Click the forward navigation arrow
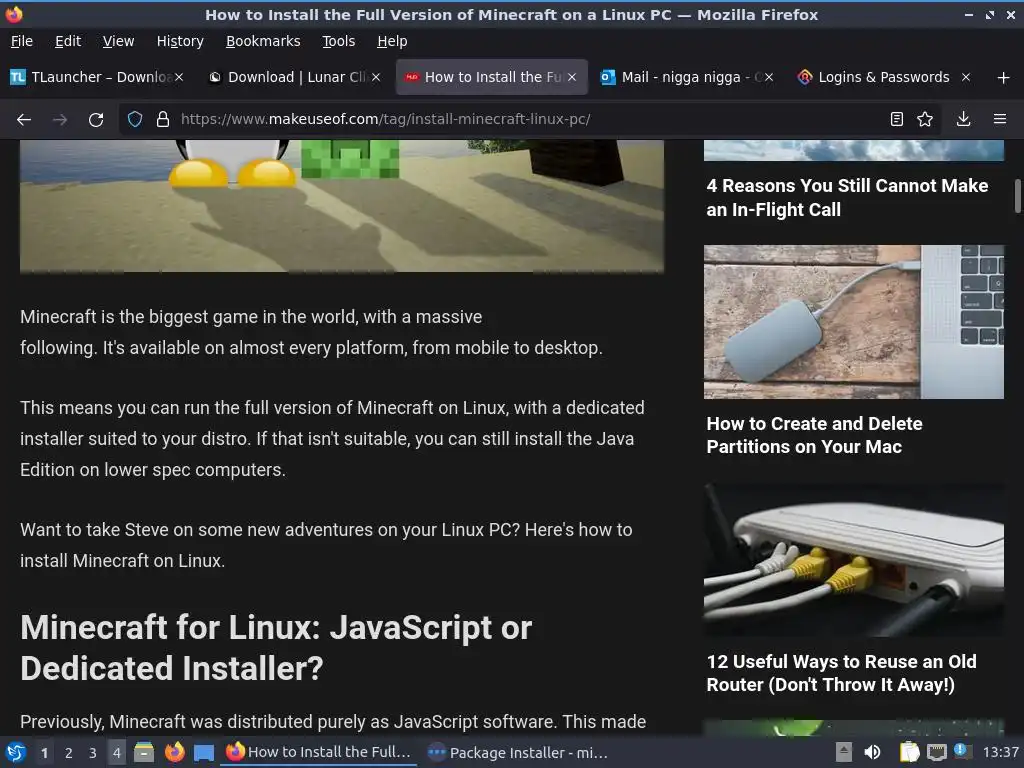This screenshot has height=768, width=1024. click(x=60, y=120)
